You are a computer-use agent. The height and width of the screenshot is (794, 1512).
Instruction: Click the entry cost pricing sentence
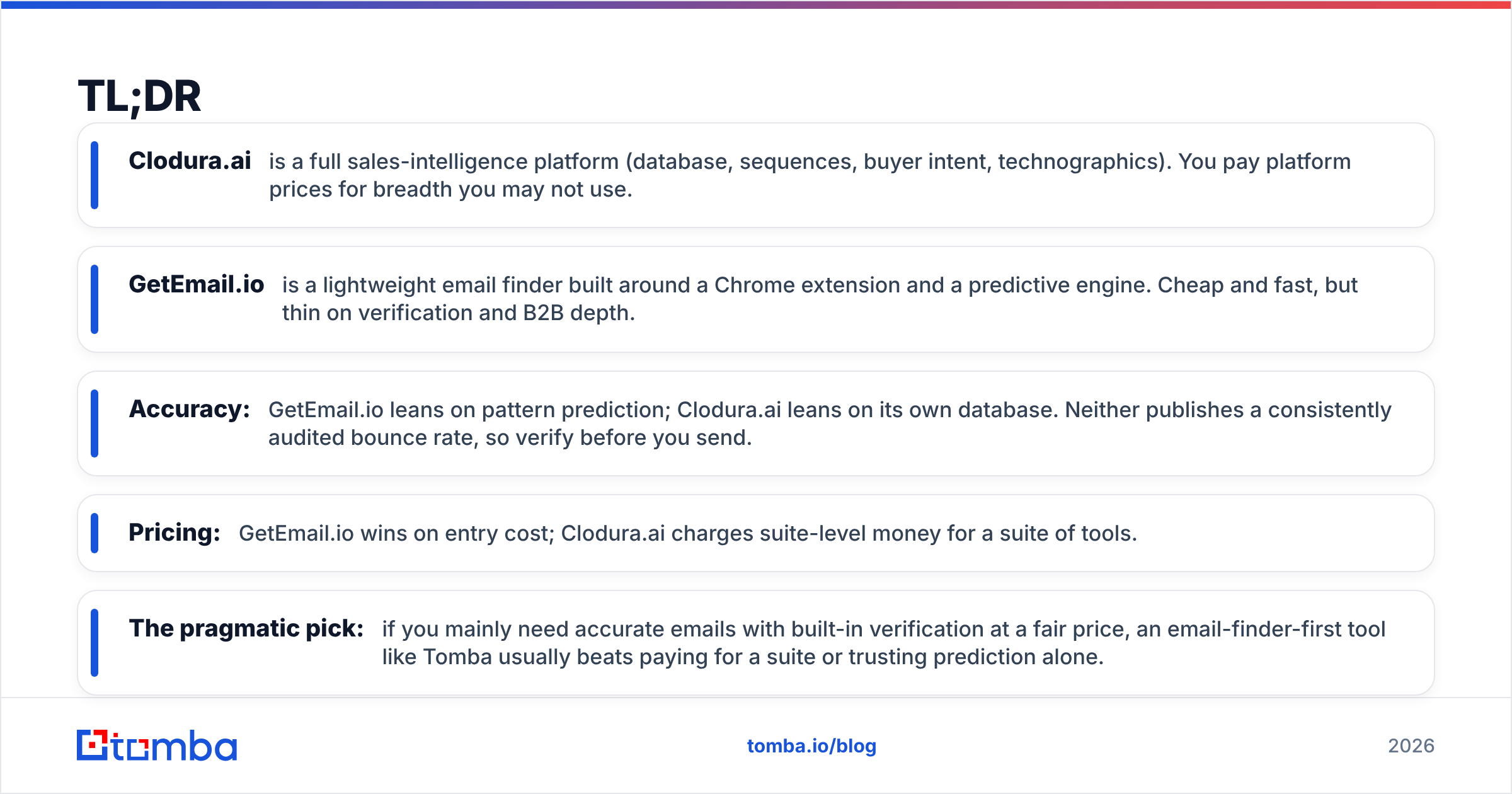point(688,533)
